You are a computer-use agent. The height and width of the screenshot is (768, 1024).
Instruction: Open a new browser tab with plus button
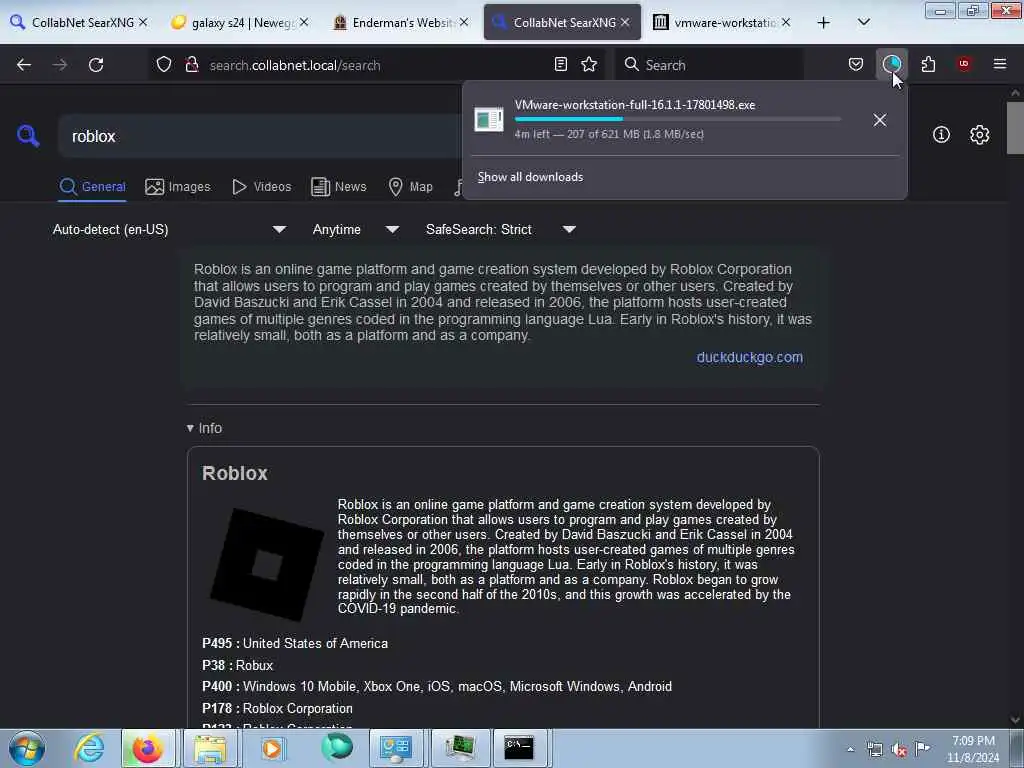[x=824, y=23]
